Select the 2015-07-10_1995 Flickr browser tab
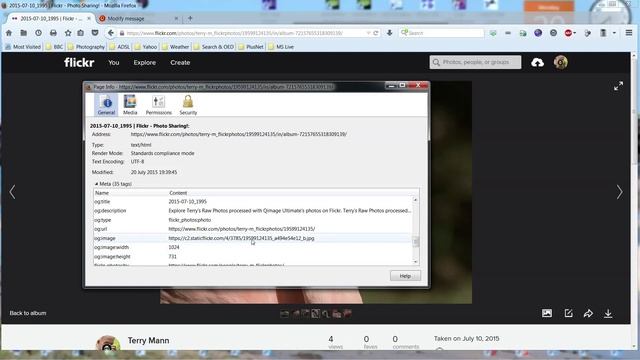The height and width of the screenshot is (360, 640). [51, 18]
